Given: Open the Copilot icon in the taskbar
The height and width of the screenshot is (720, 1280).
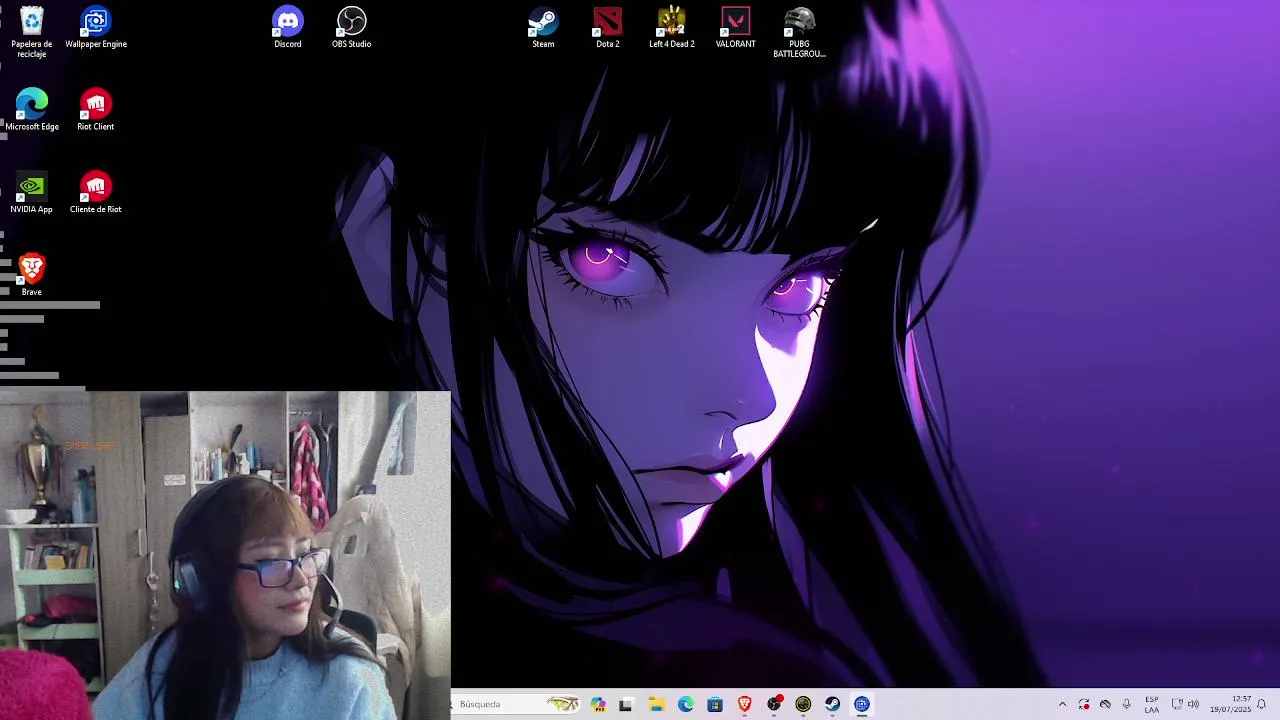Looking at the screenshot, I should pos(598,704).
